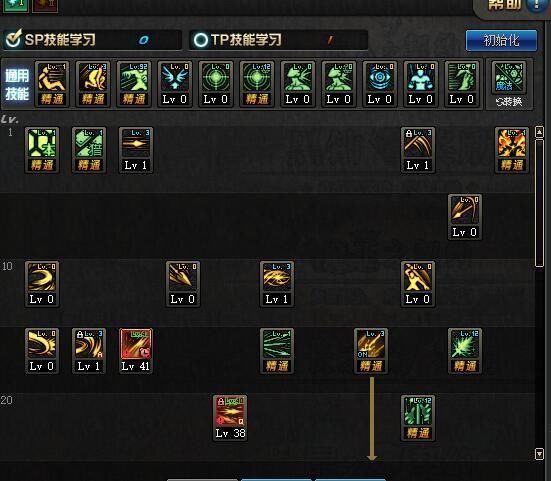551x481 pixels.
Task: Click the blue help exclamation button
Action: click(x=536, y=5)
